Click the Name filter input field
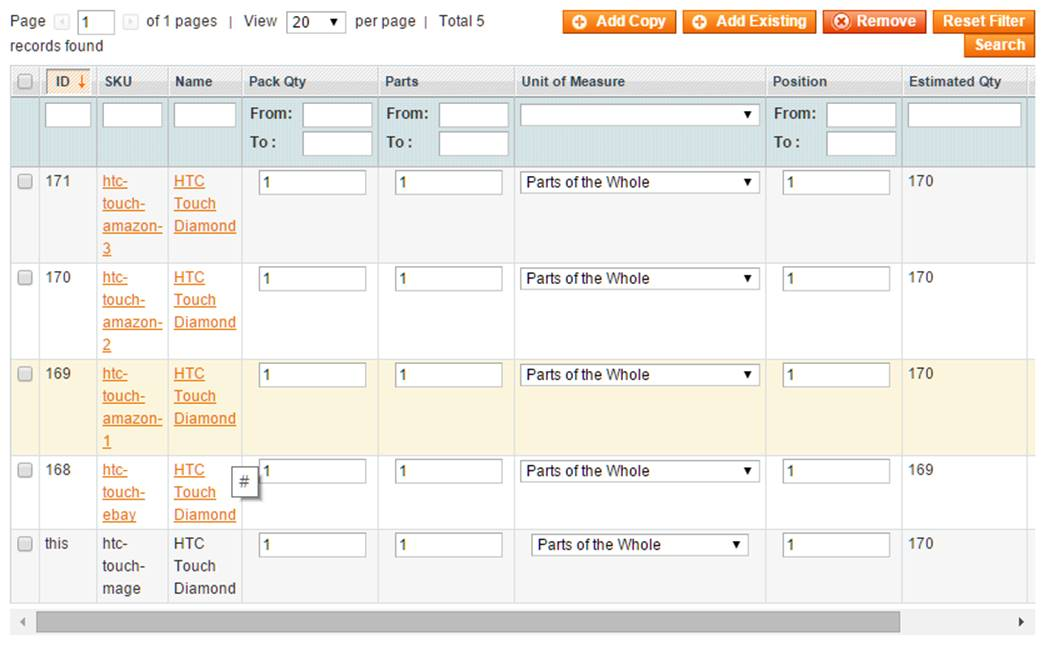 point(205,115)
